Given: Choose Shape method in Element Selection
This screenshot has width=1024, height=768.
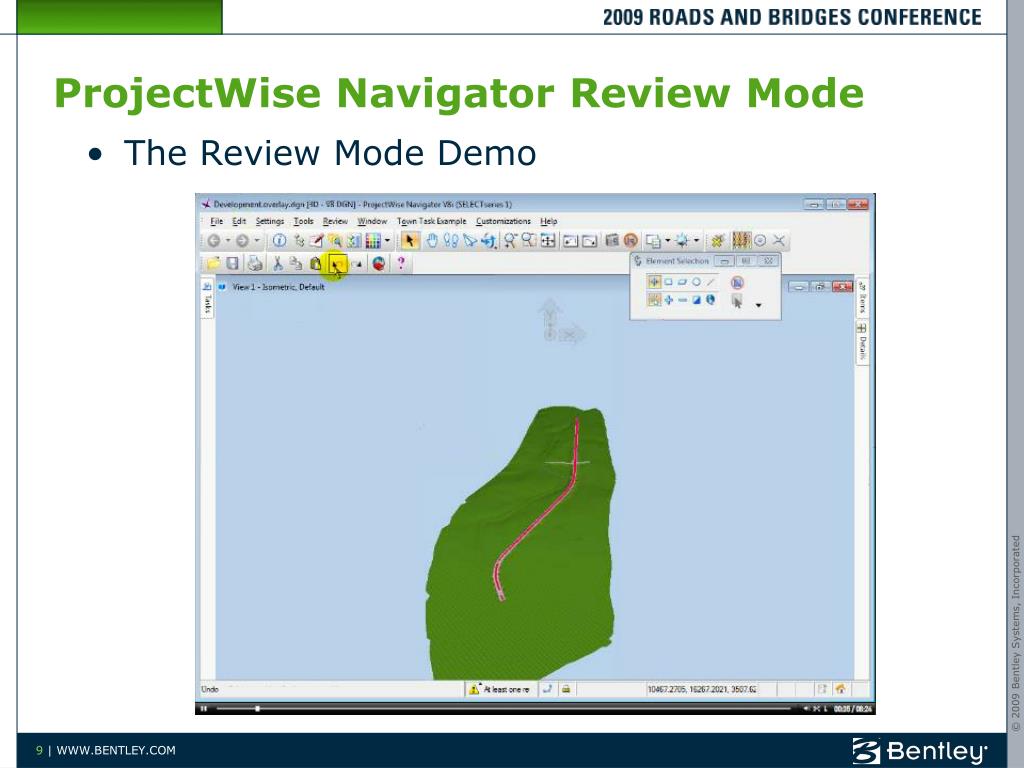Looking at the screenshot, I should (682, 282).
